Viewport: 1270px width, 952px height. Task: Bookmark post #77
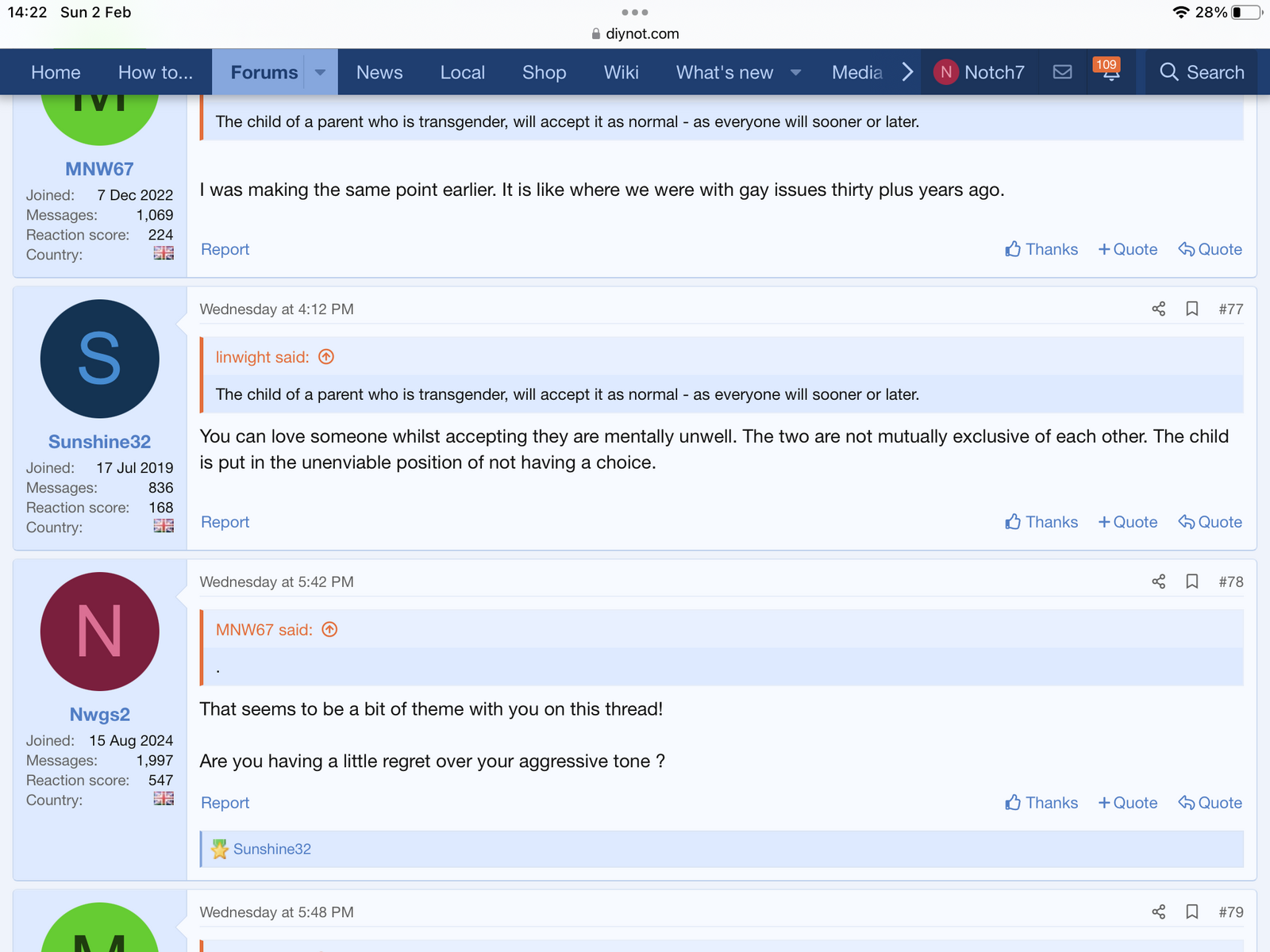pyautogui.click(x=1191, y=309)
